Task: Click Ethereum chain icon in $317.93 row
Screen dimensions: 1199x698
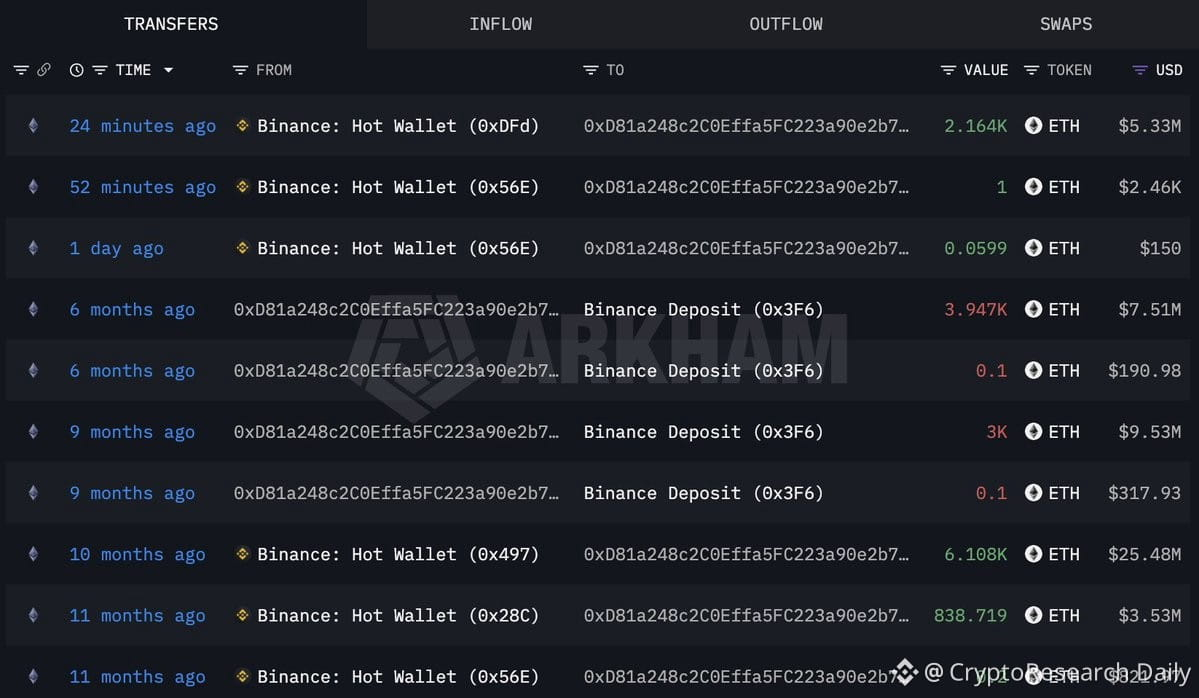Action: [33, 492]
